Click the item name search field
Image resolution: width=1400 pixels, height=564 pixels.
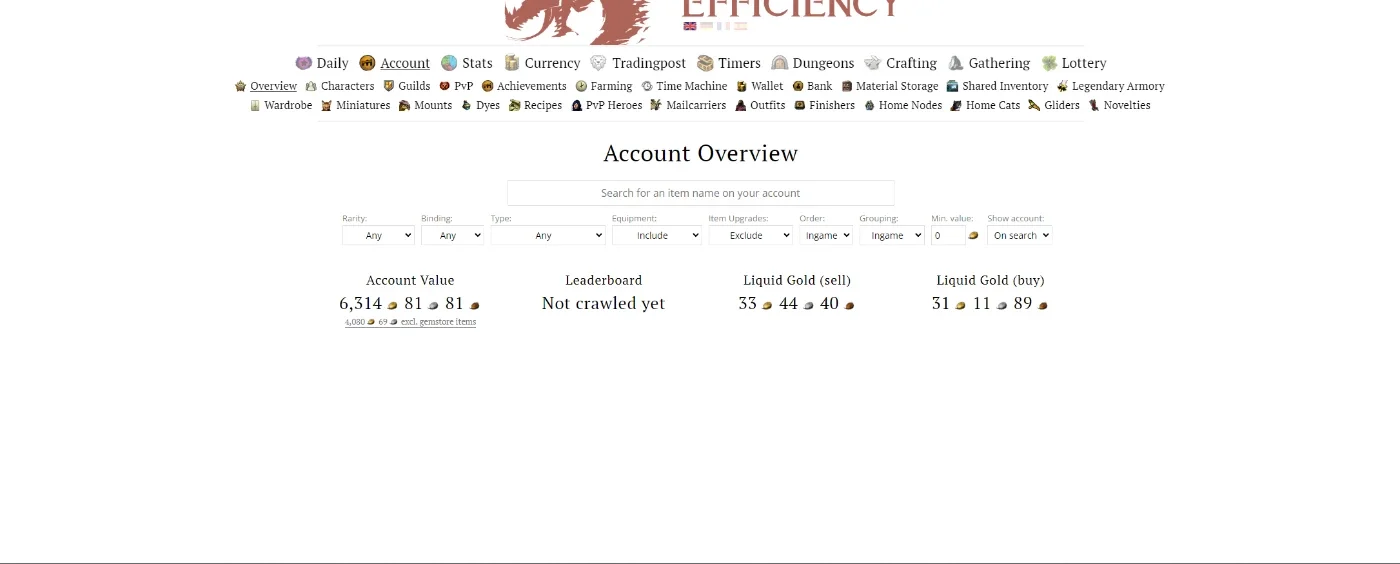700,193
